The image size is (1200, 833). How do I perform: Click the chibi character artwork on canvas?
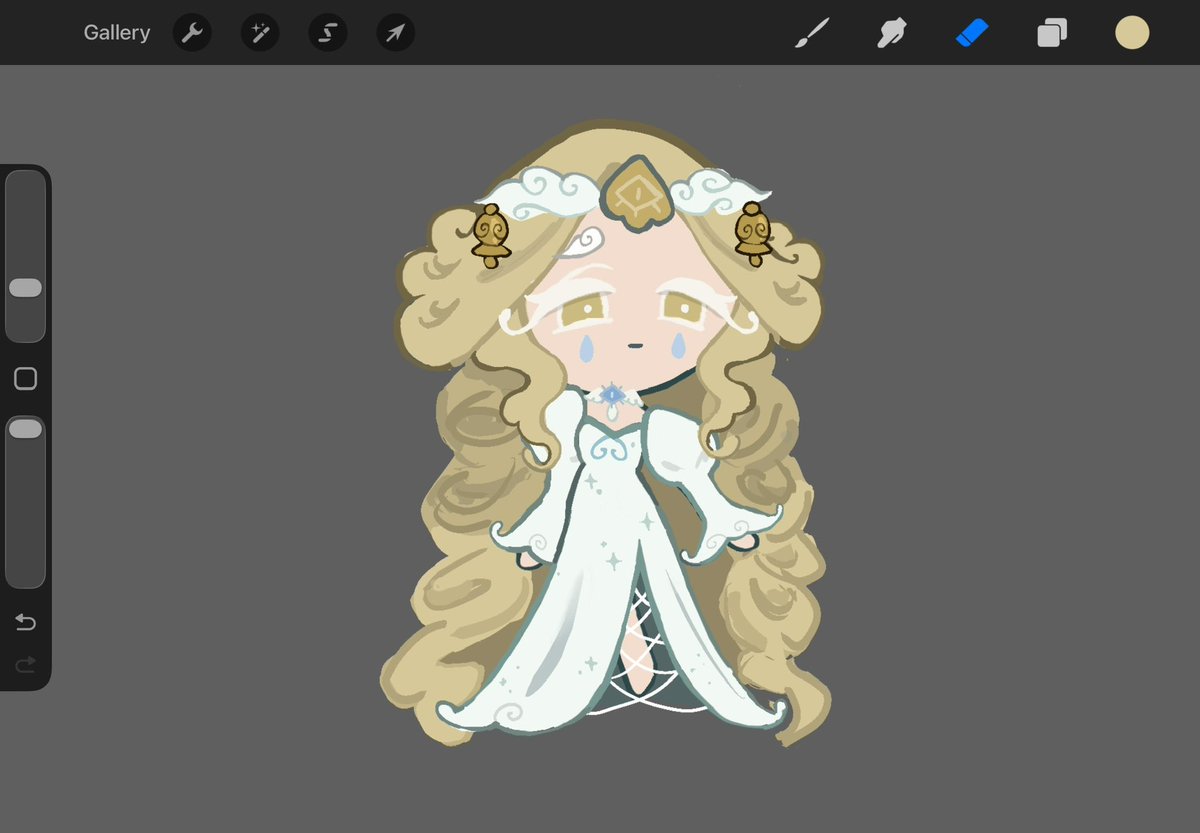(x=605, y=435)
